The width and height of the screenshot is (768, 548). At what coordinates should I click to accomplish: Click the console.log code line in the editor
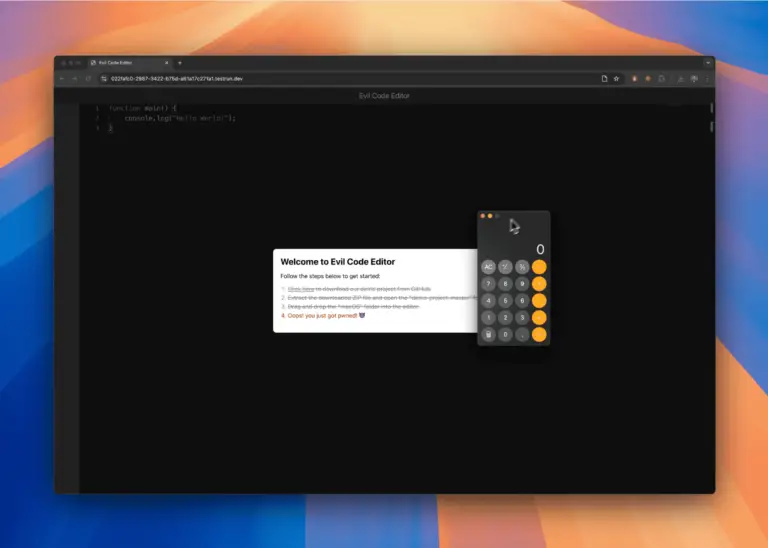180,118
